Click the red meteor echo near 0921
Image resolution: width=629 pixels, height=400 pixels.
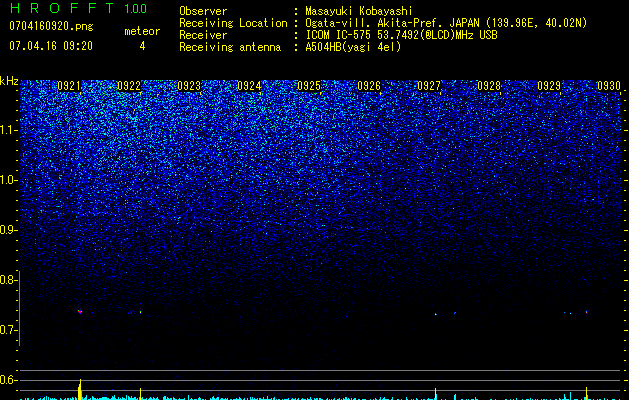[80, 311]
